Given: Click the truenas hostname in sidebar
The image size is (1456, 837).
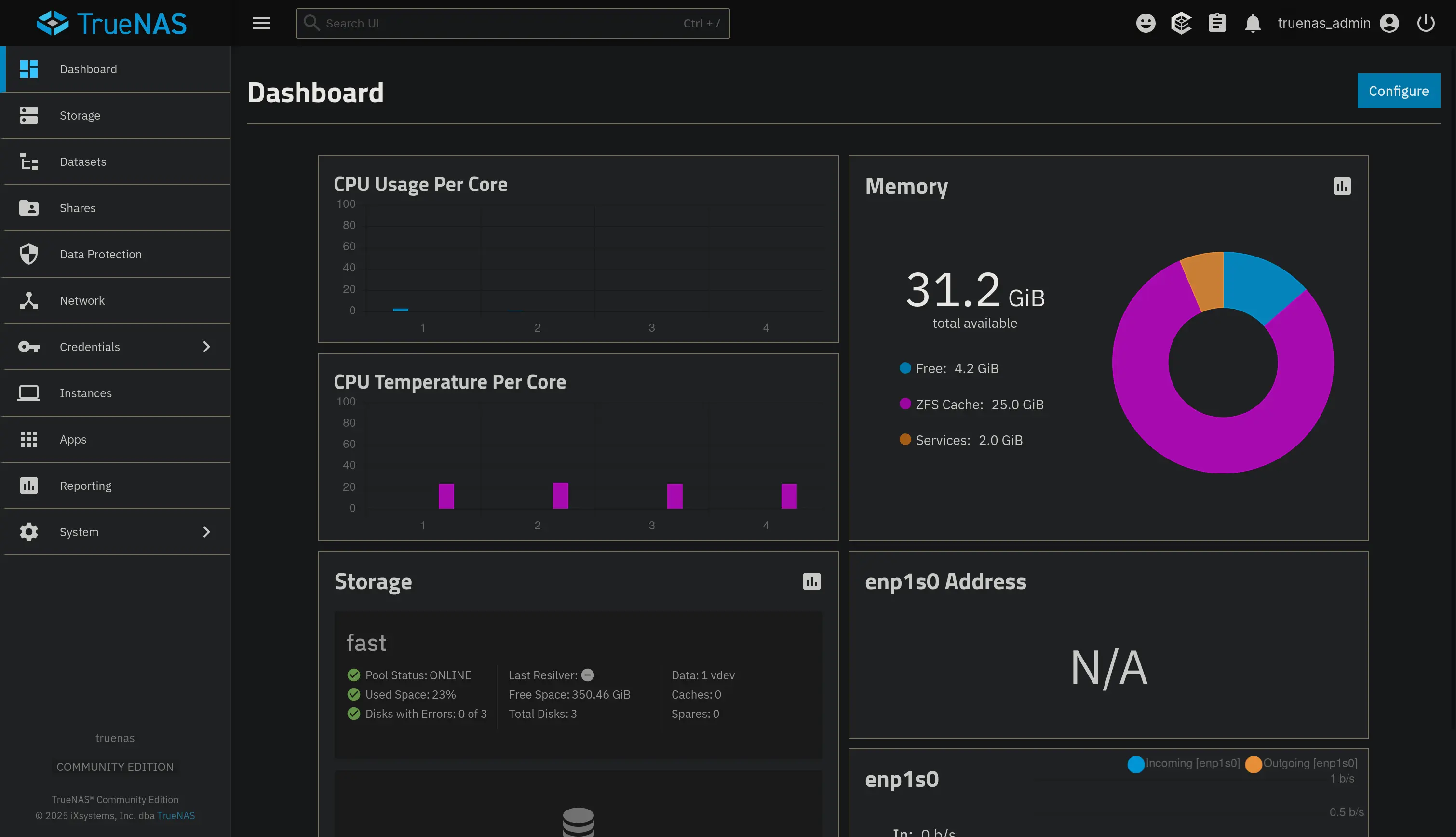Looking at the screenshot, I should pyautogui.click(x=115, y=738).
